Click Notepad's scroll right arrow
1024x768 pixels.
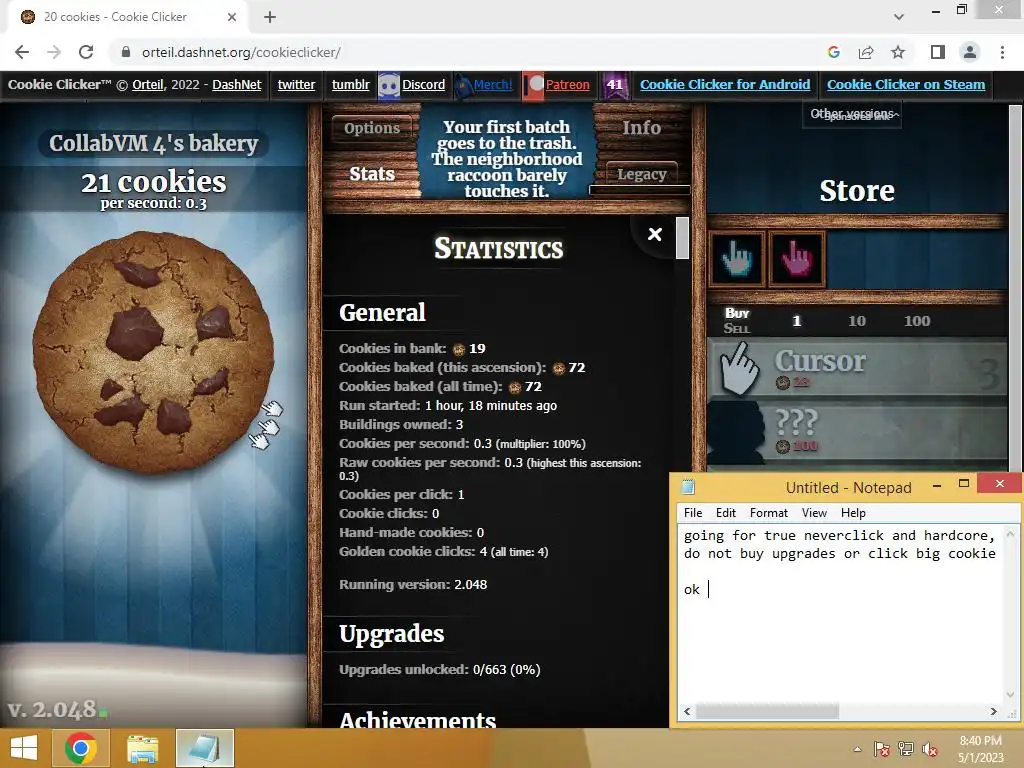993,711
